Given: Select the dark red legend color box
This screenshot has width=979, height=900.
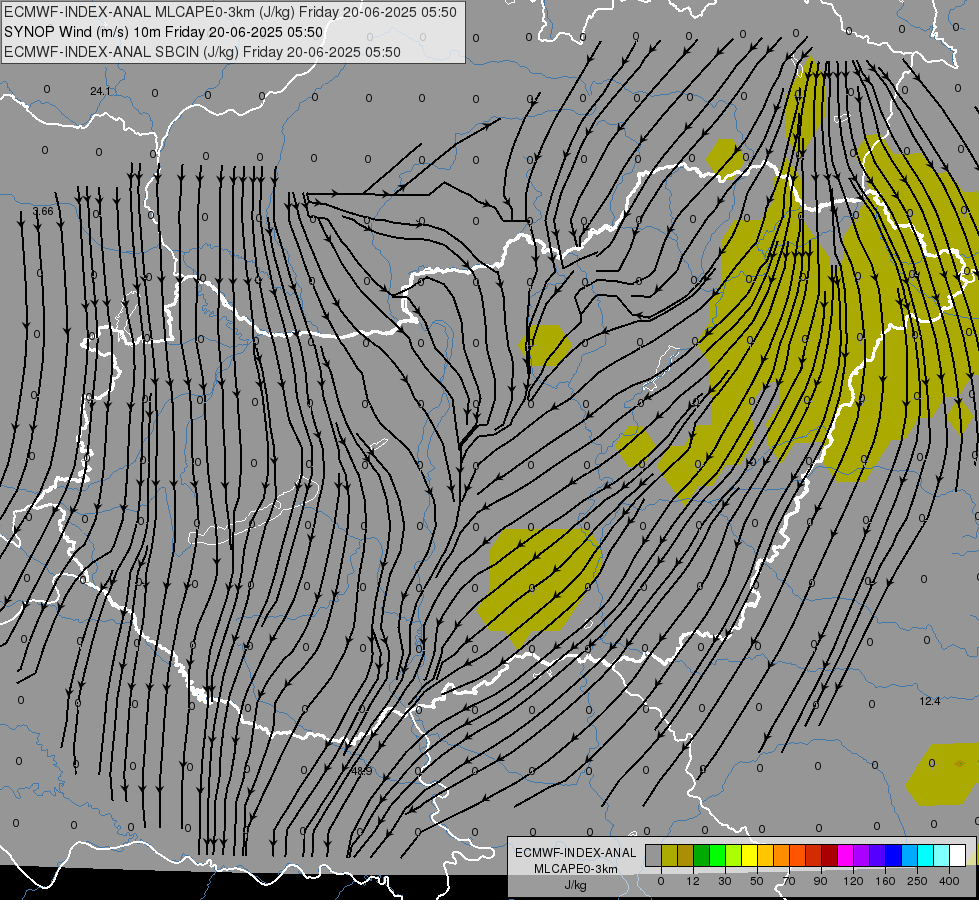Looking at the screenshot, I should point(829,855).
